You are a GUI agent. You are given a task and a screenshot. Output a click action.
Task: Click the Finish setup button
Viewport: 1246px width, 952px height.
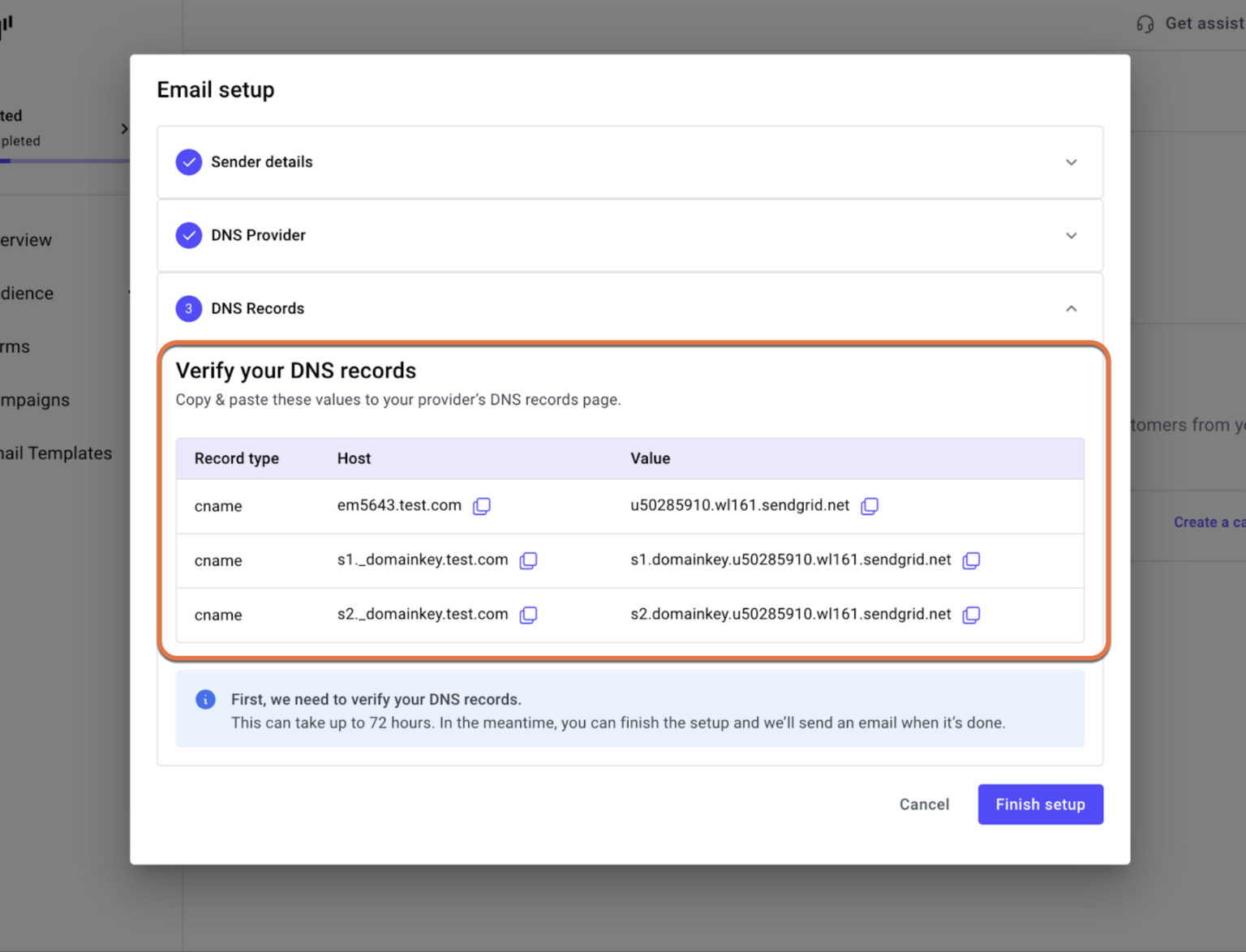1041,804
